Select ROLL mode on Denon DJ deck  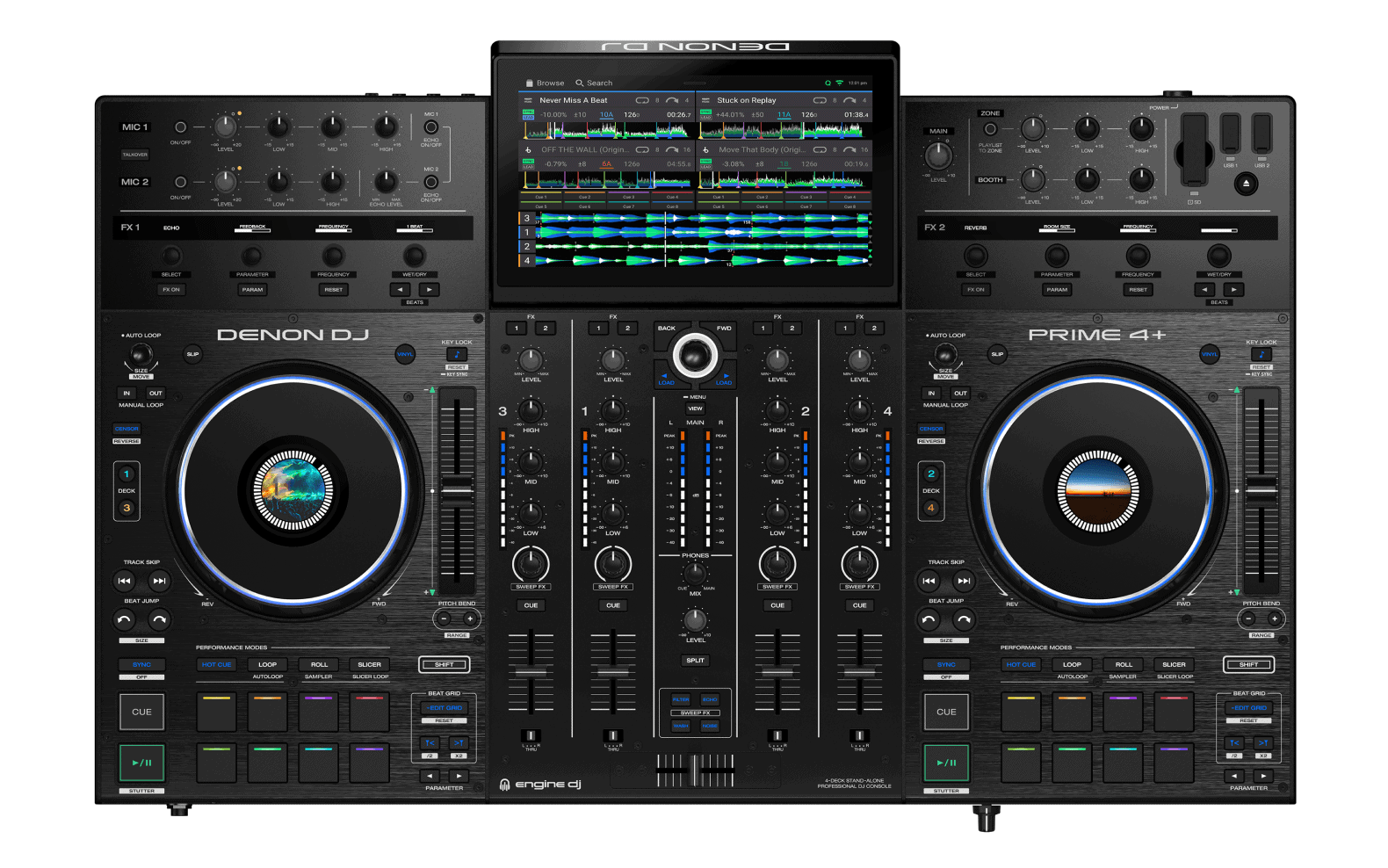coord(319,664)
